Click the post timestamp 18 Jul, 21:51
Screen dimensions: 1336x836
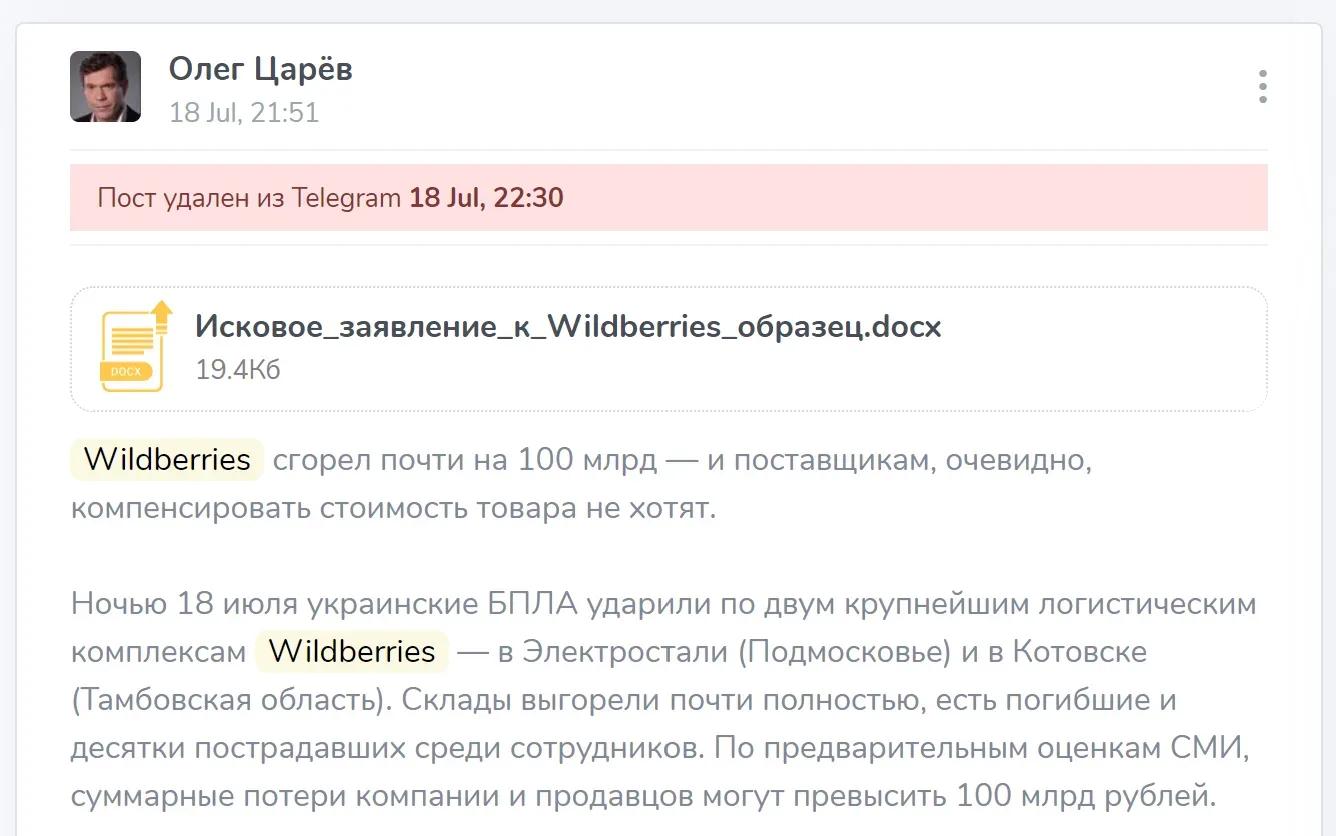coord(244,112)
